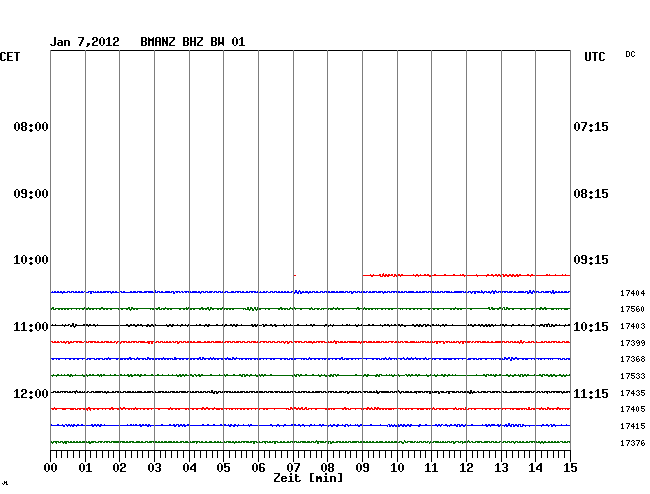Click minute tick label "10" on bottom axis
Screen dimensions: 650x494
397,468
